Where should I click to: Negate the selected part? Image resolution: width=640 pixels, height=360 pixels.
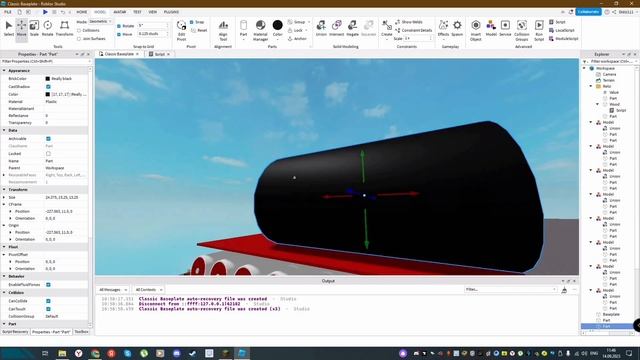pos(352,29)
